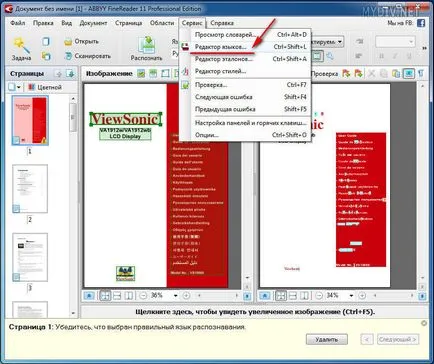Open the Документ menu
The image size is (434, 364).
pyautogui.click(x=93, y=23)
